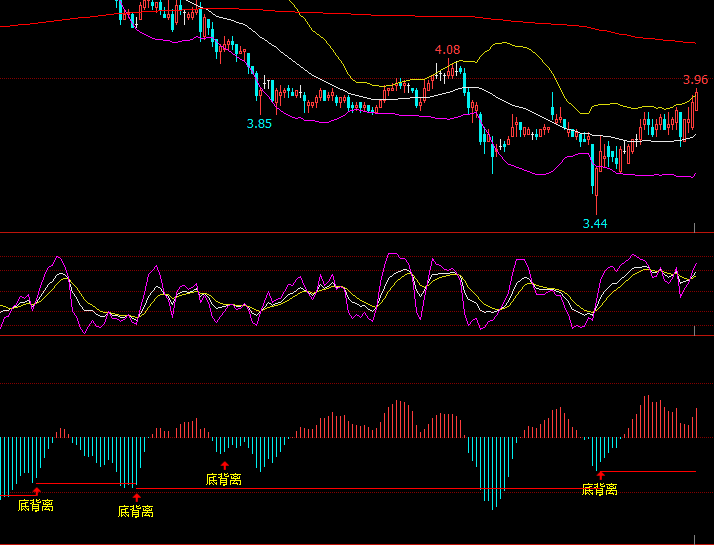The width and height of the screenshot is (714, 545).
Task: Select the leftmost 底背离 divergence label
Action: tap(36, 506)
